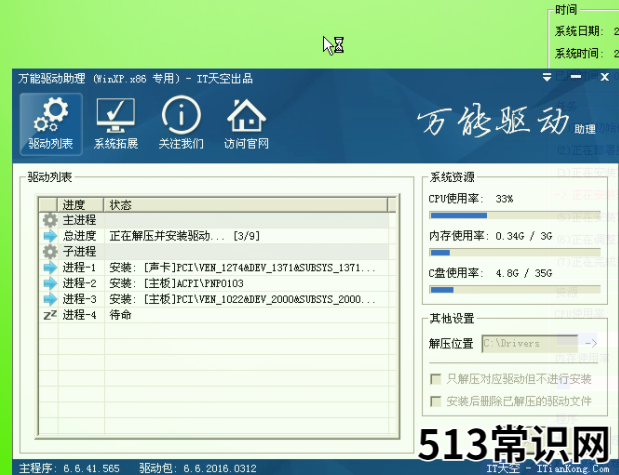The image size is (619, 475).
Task: Click the CPU使用率 progress bar
Action: [x=515, y=216]
